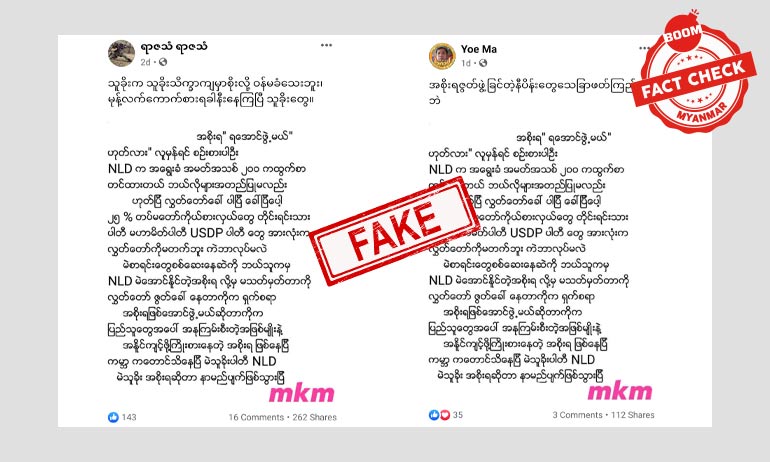This screenshot has width=770, height=462.
Task: Click the red FAKE stamp overlay
Action: point(393,231)
